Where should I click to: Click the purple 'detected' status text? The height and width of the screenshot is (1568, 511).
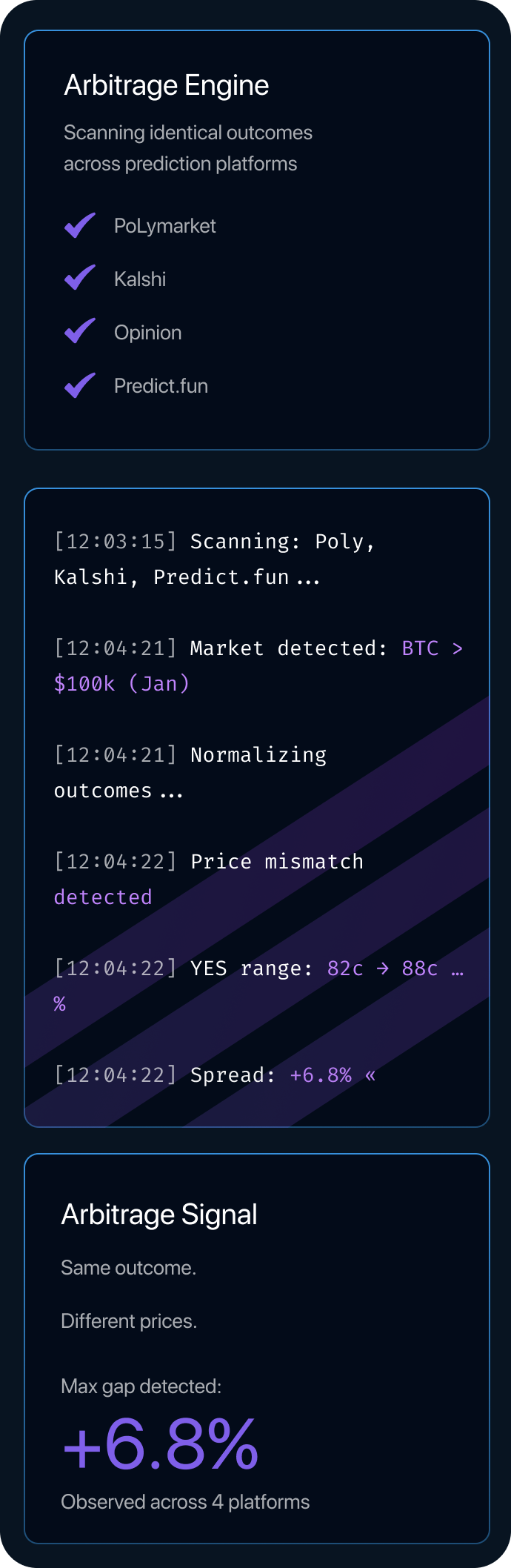tap(103, 897)
